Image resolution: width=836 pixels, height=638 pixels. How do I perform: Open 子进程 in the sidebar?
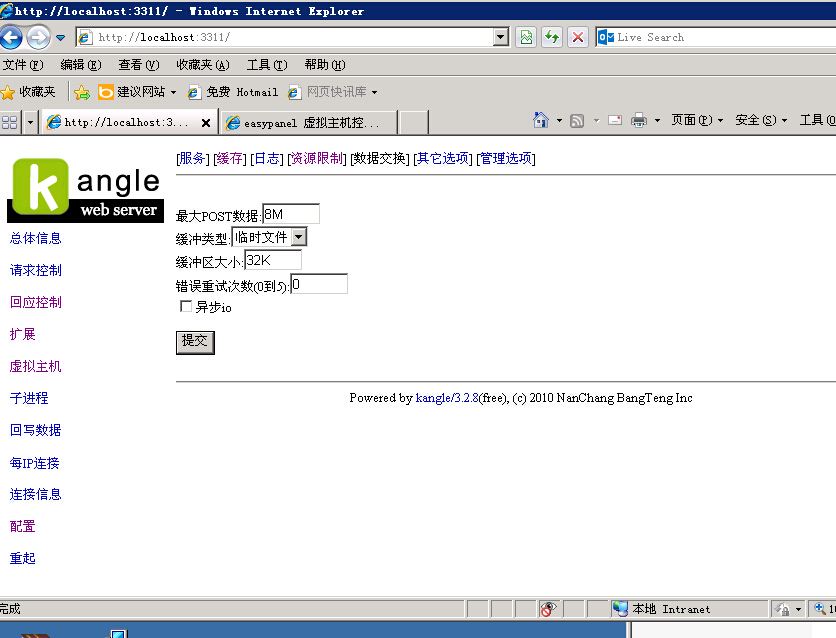pyautogui.click(x=29, y=398)
